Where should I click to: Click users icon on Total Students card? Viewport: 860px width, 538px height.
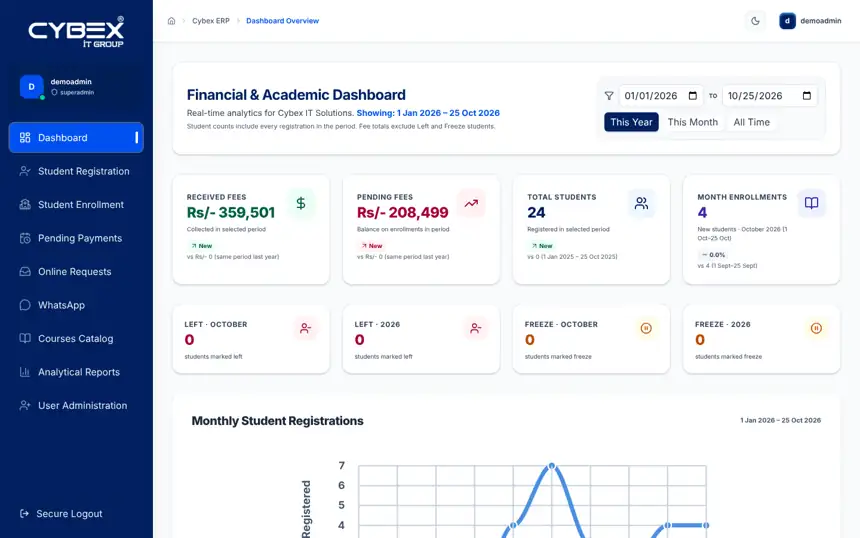[x=641, y=203]
